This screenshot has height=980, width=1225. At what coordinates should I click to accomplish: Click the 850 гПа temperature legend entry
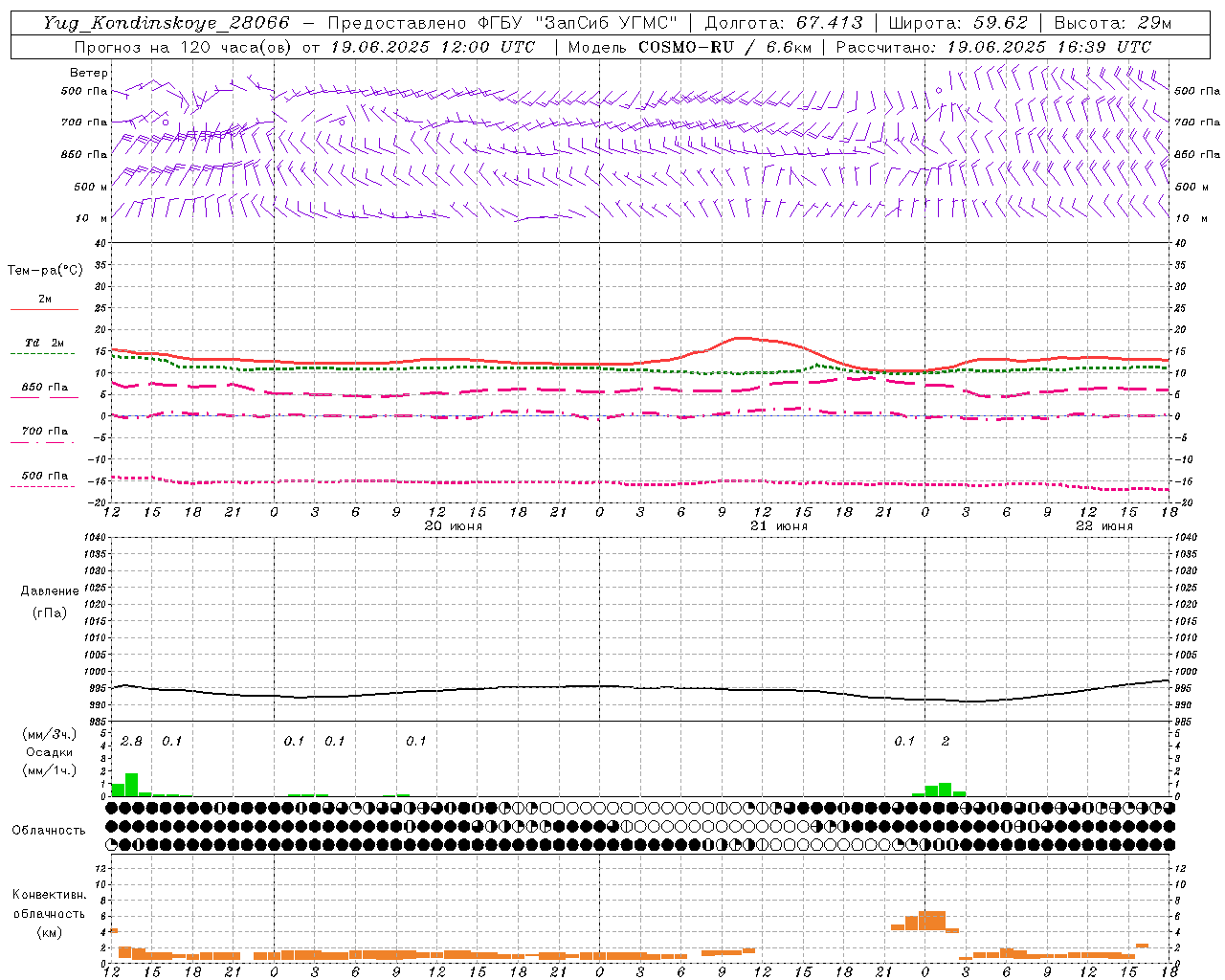tap(45, 388)
